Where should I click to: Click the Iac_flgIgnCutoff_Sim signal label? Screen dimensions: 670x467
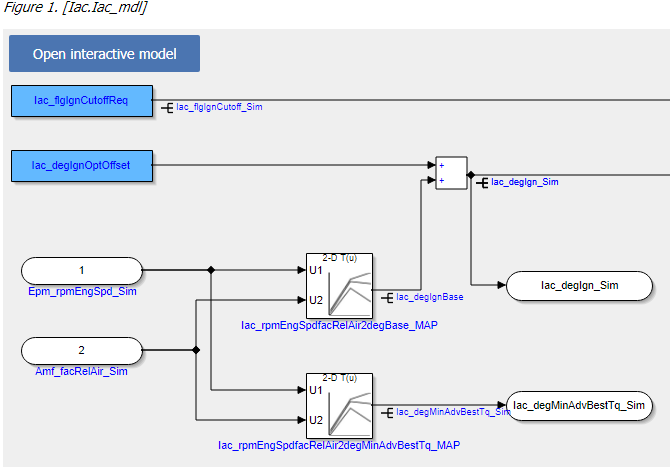219,106
